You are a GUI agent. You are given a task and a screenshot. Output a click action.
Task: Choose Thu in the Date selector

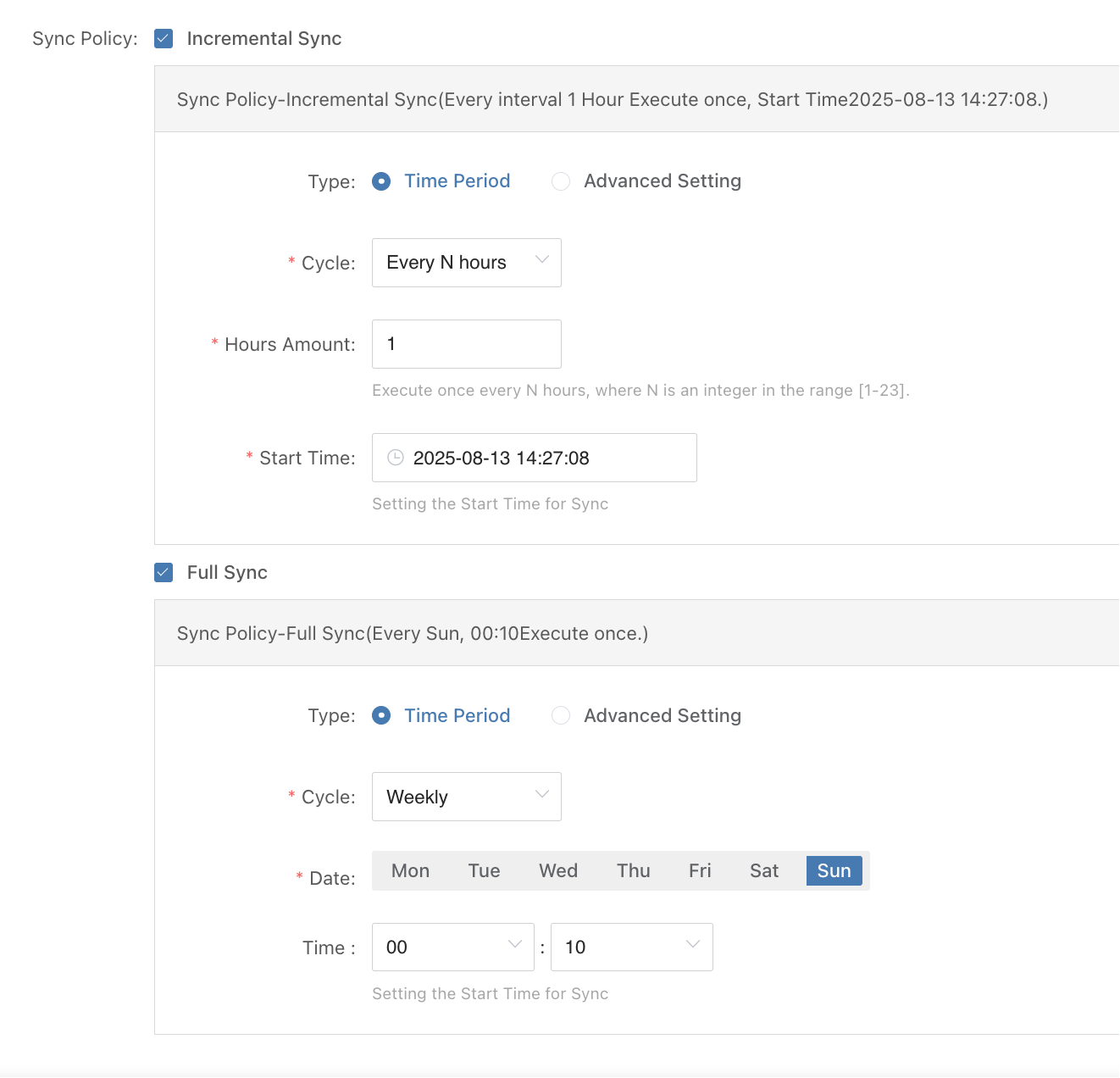(633, 871)
